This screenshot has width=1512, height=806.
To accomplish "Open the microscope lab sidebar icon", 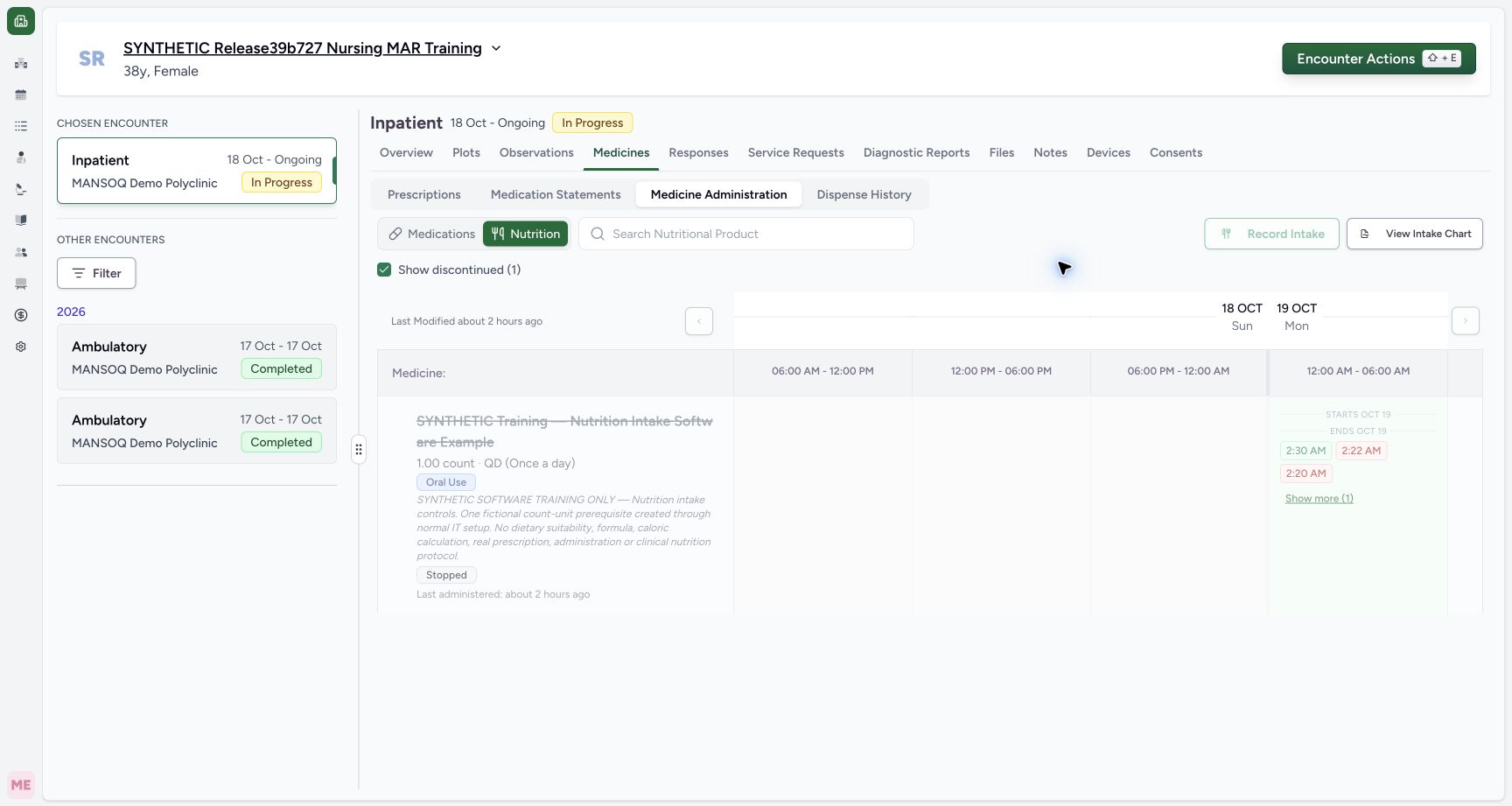I will pos(21,189).
